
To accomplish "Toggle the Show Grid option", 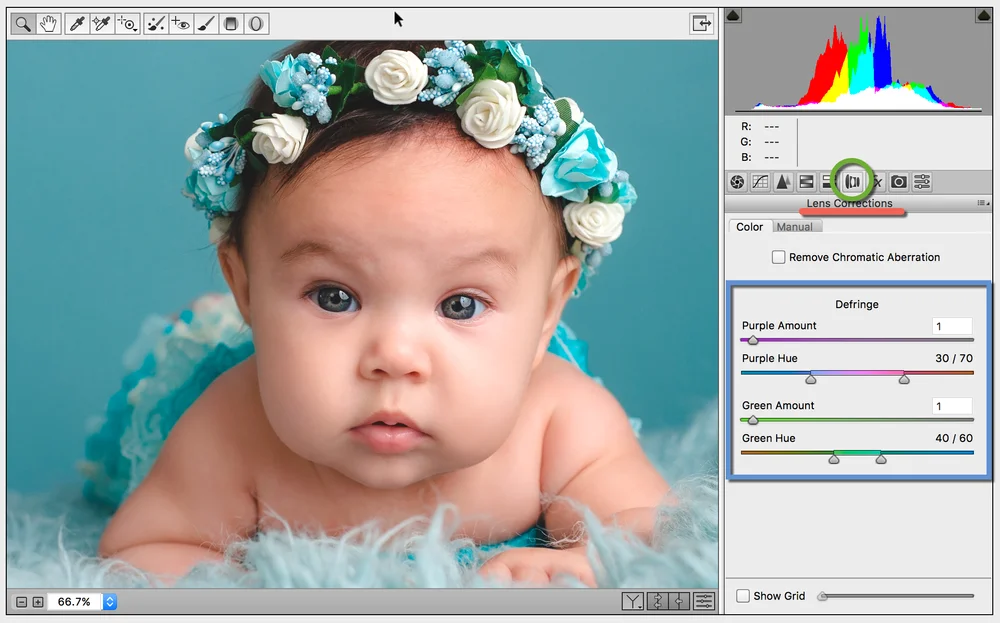I will click(x=743, y=596).
